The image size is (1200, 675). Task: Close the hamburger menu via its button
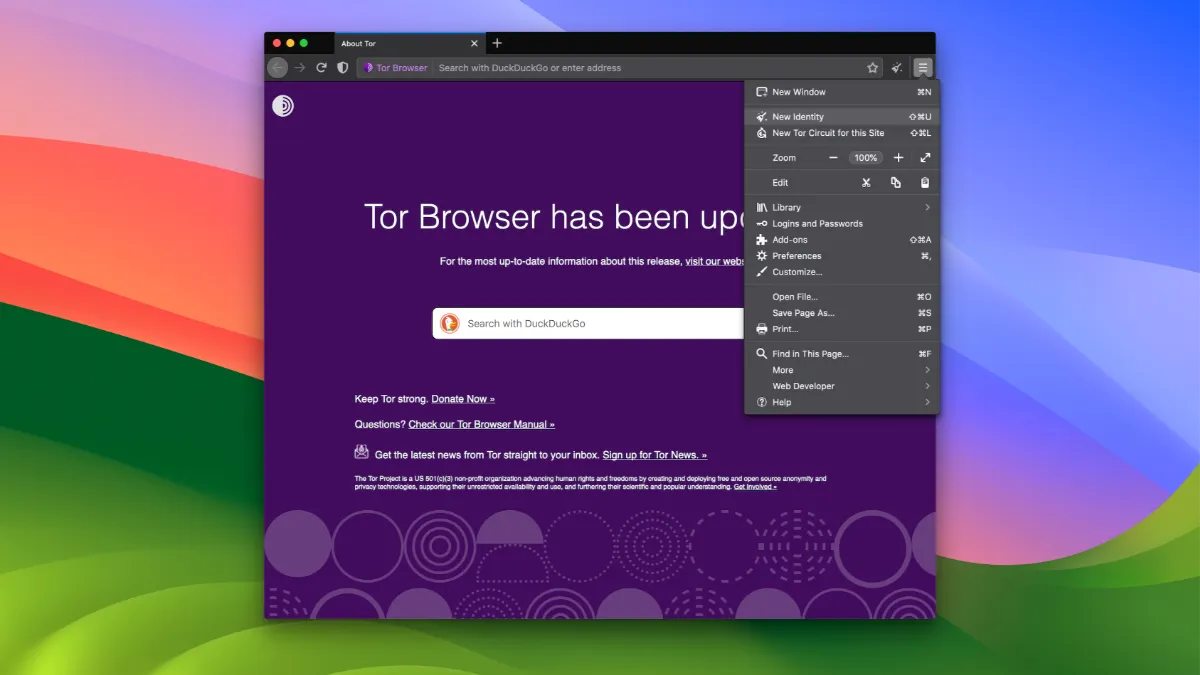click(923, 68)
